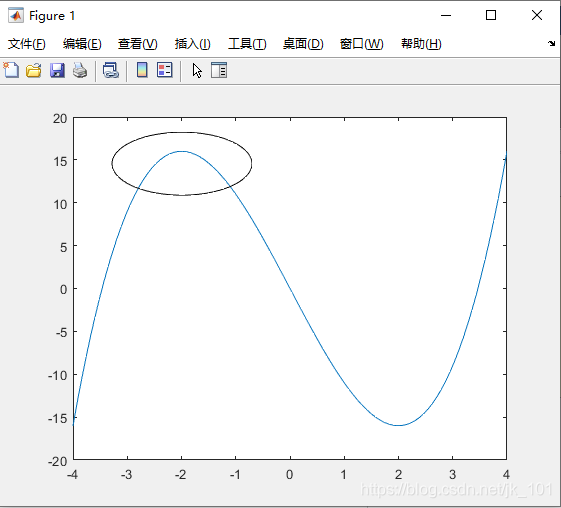Click the blue curve's peak near x=-2

182,151
